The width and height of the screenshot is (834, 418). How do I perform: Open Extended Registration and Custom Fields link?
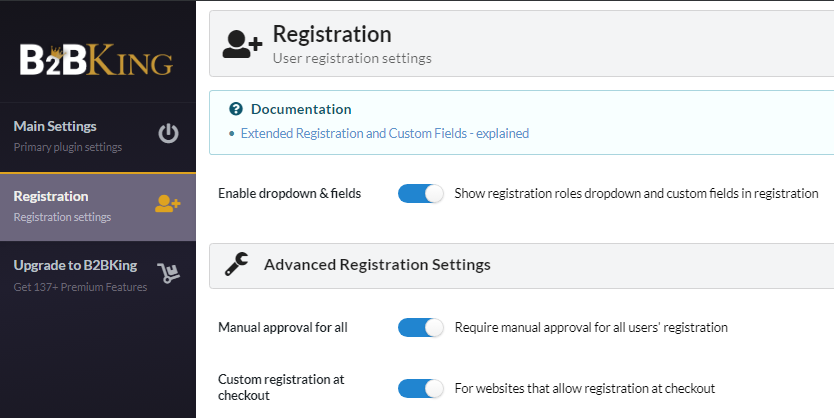coord(385,133)
